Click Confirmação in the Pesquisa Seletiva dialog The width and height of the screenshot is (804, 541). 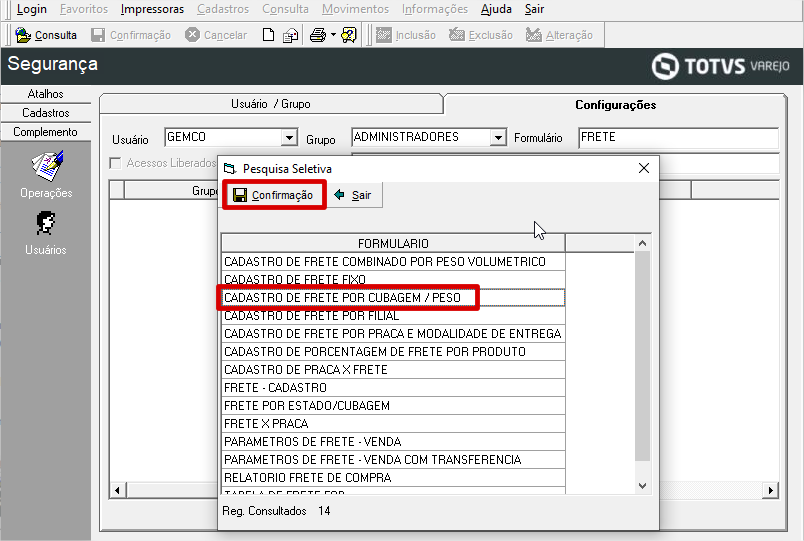274,195
